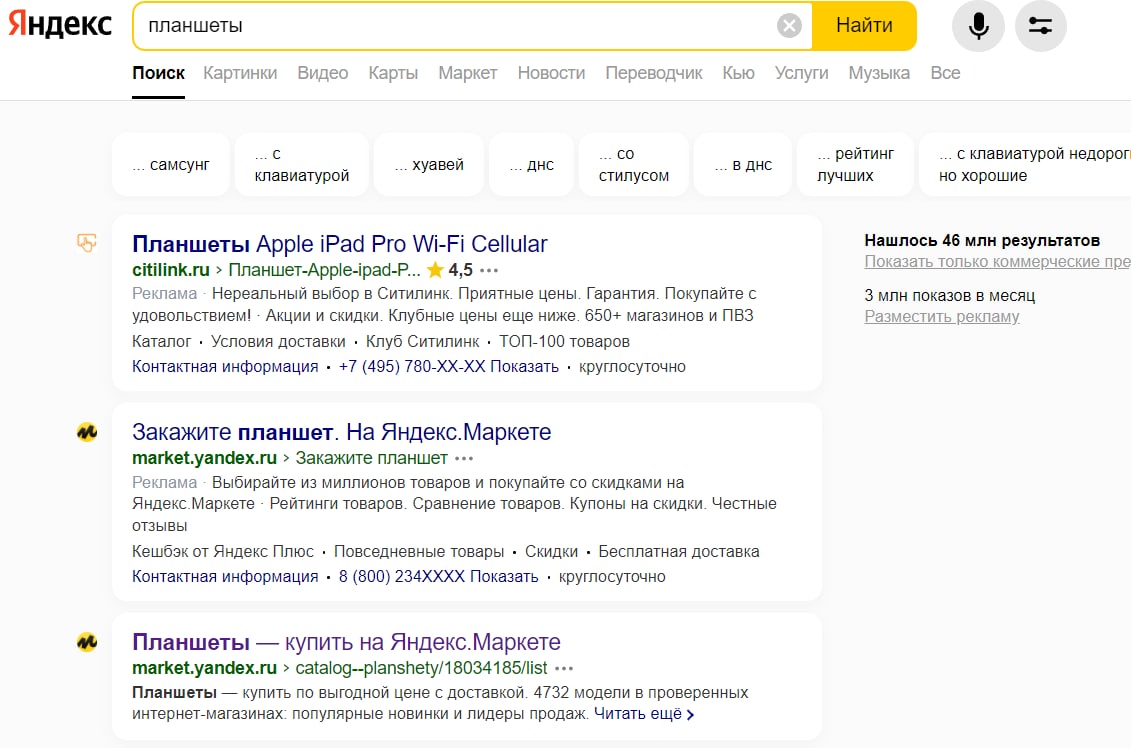Select the … днс suggestion chip
This screenshot has height=748, width=1131.
pyautogui.click(x=532, y=164)
